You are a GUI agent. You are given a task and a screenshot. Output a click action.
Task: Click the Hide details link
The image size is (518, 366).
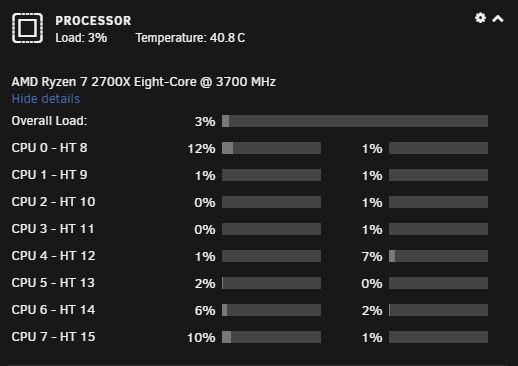(46, 99)
